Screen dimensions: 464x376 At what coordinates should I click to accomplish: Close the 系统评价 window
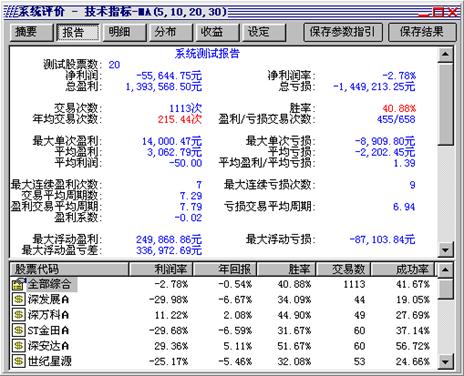click(453, 13)
